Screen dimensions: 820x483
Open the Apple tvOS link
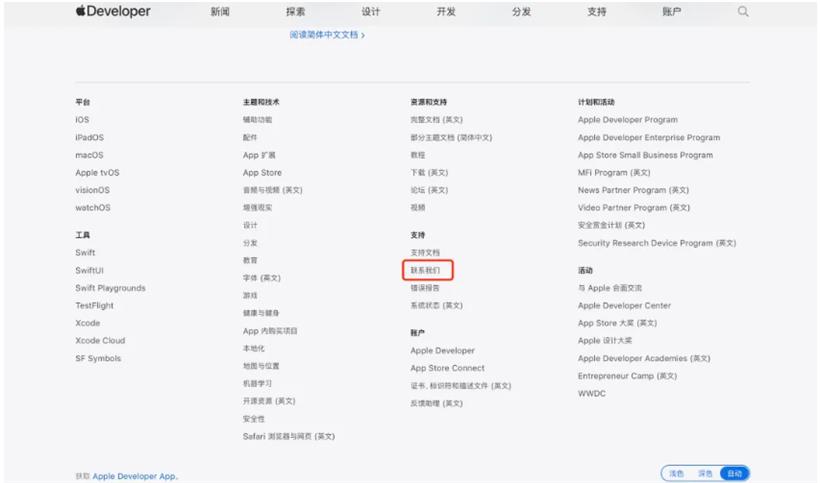click(97, 172)
